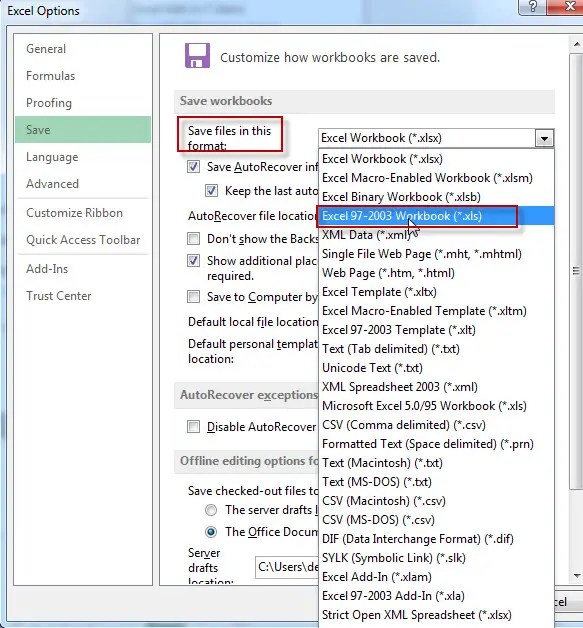The height and width of the screenshot is (628, 583).
Task: Choose DIF (Data Interchange Format) (*.dif)
Action: click(436, 539)
